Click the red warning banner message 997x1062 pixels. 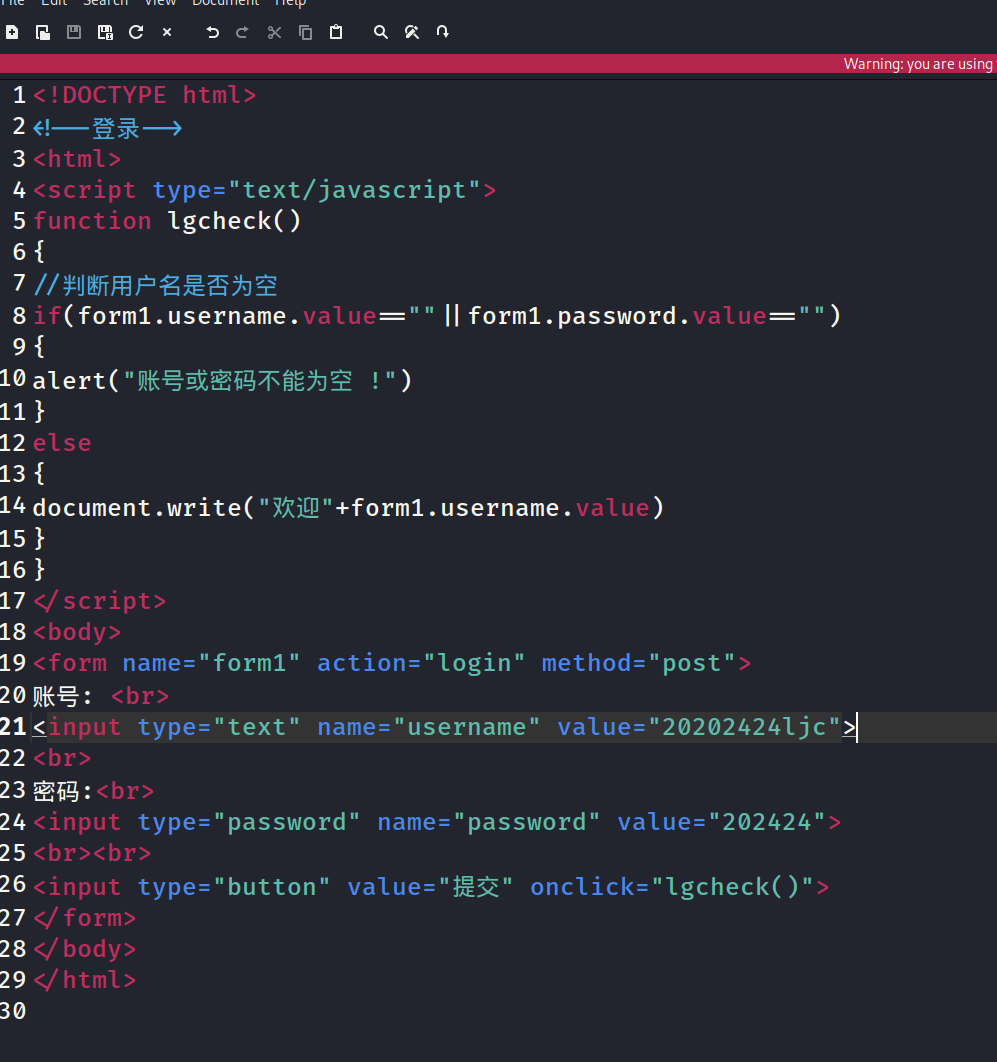pyautogui.click(x=919, y=64)
